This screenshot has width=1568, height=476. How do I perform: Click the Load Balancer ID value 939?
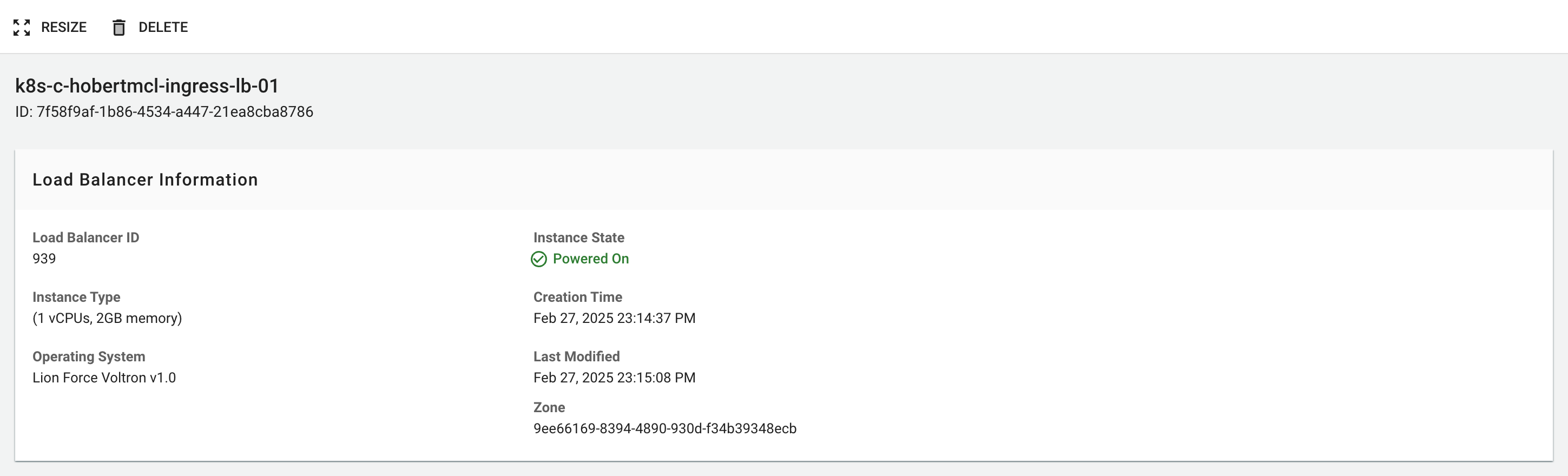tap(44, 259)
